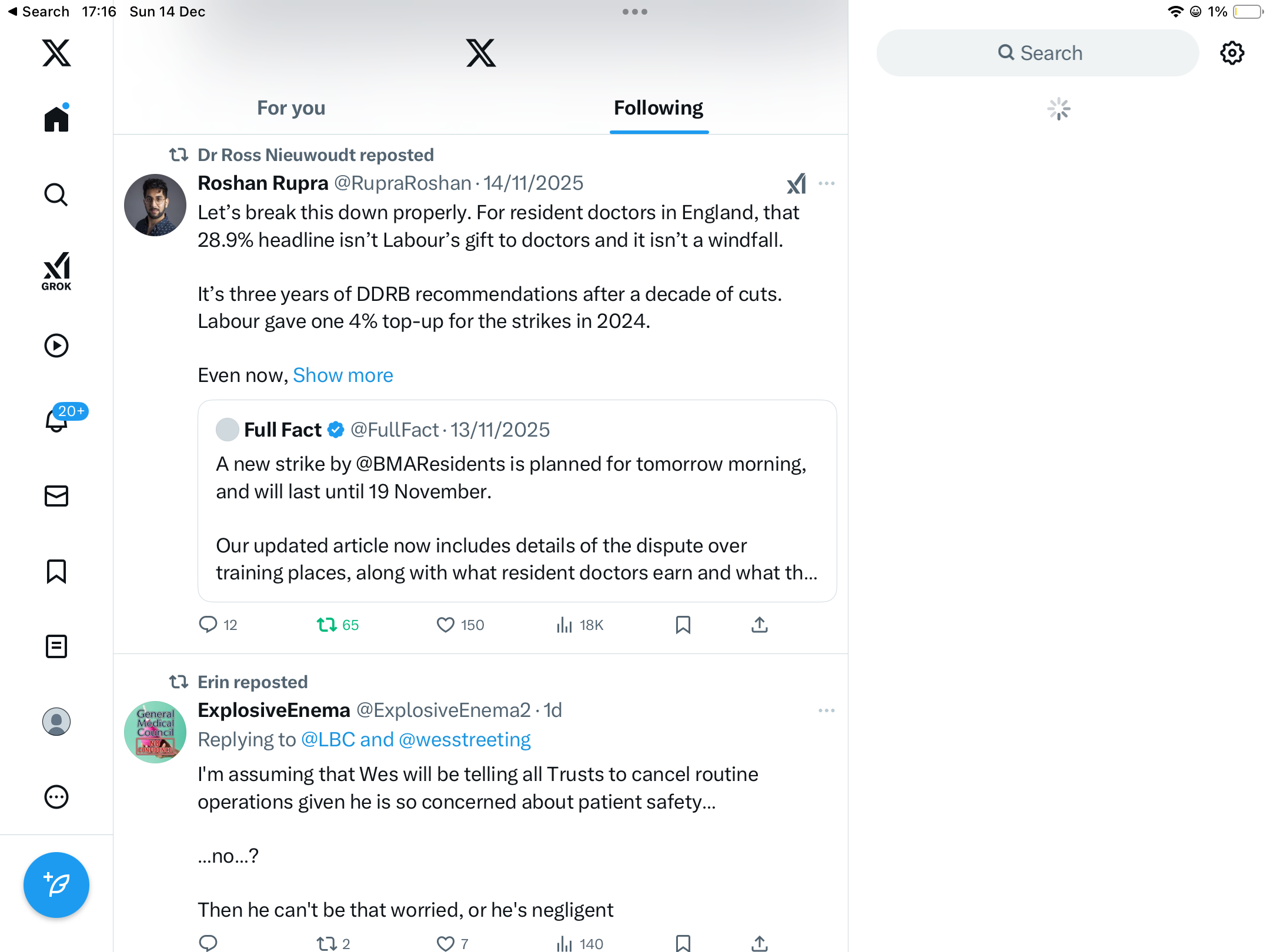
Task: Open more options on ExplosiveEnema's post
Action: (827, 710)
